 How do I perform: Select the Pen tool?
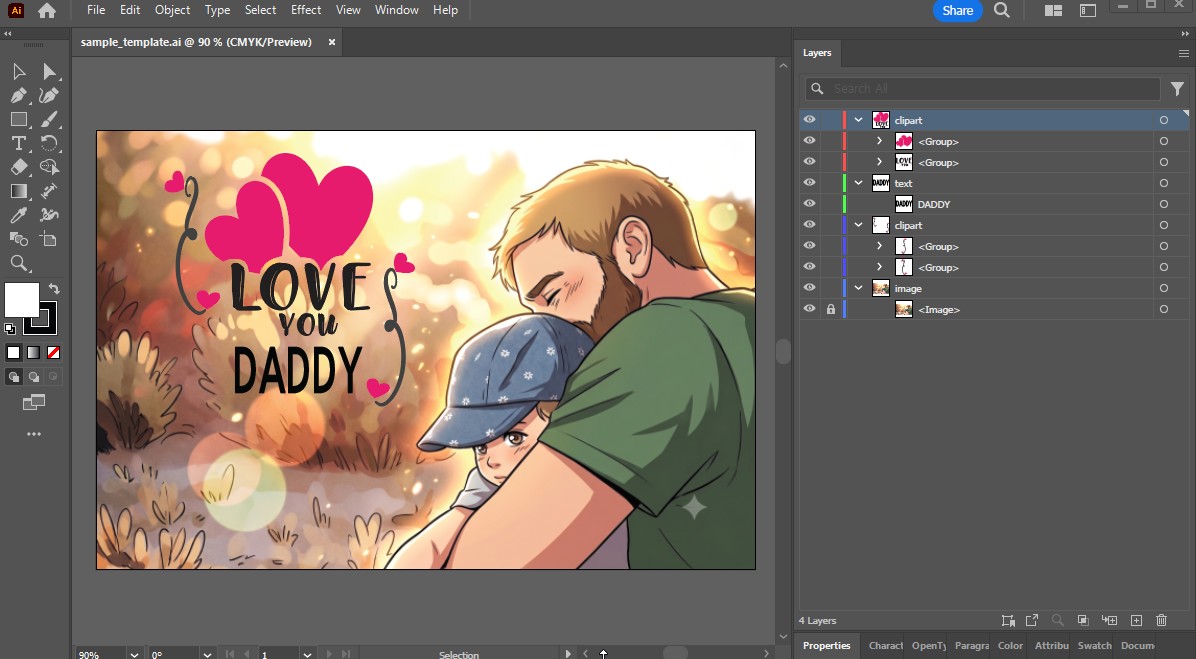[x=19, y=96]
